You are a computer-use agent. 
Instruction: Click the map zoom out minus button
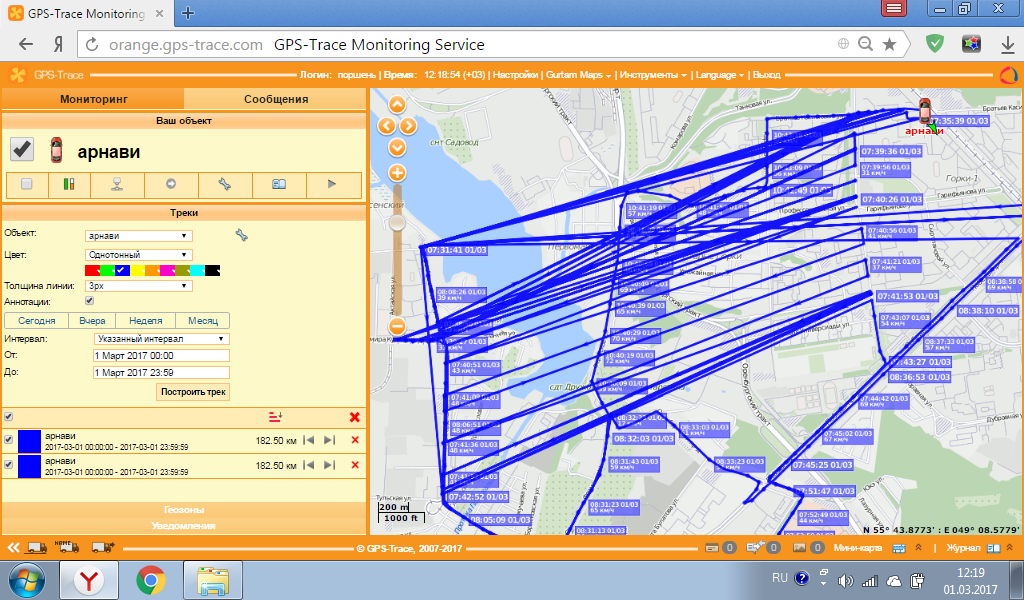(x=397, y=326)
